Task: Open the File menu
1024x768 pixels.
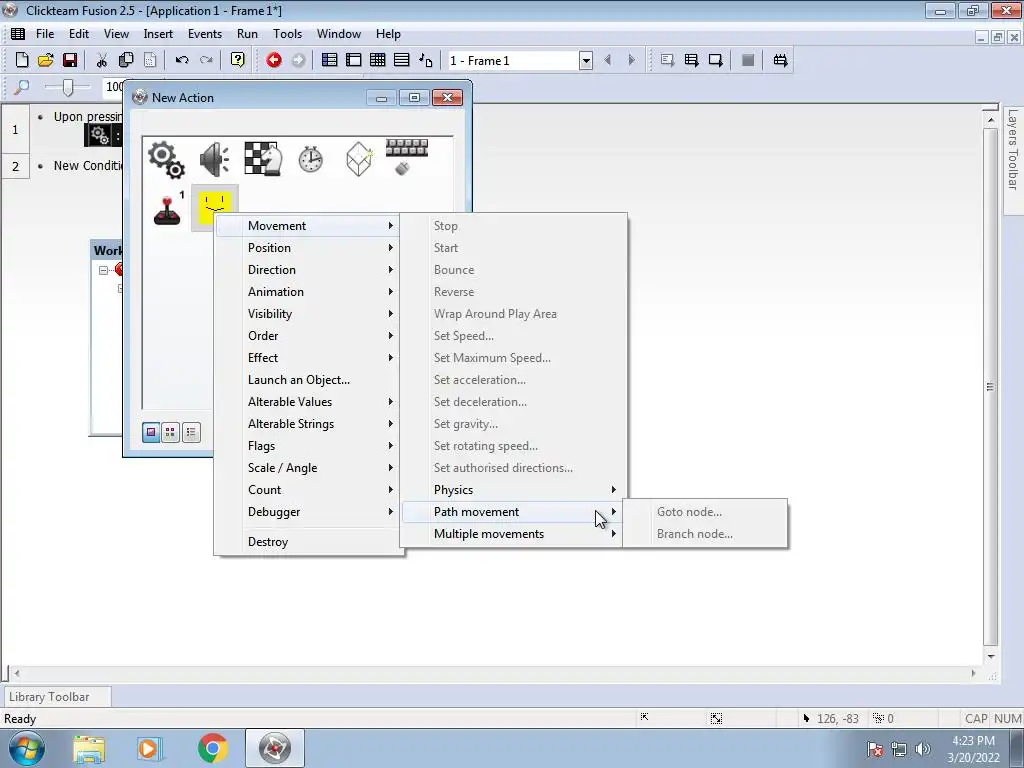Action: (45, 34)
